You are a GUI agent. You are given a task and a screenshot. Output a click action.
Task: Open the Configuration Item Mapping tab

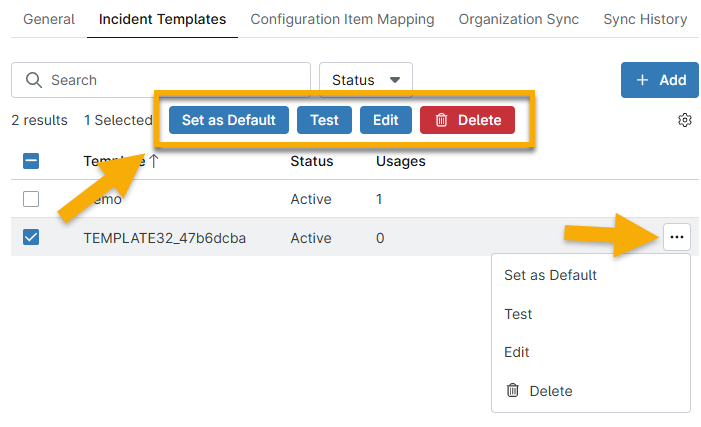tap(342, 19)
